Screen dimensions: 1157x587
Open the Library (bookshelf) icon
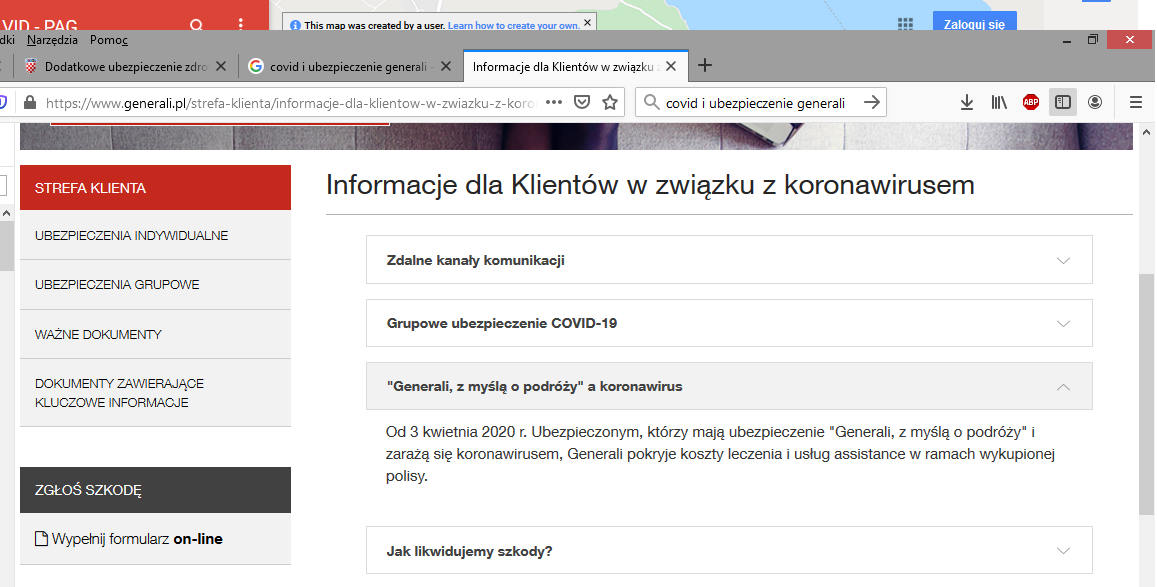pos(999,101)
